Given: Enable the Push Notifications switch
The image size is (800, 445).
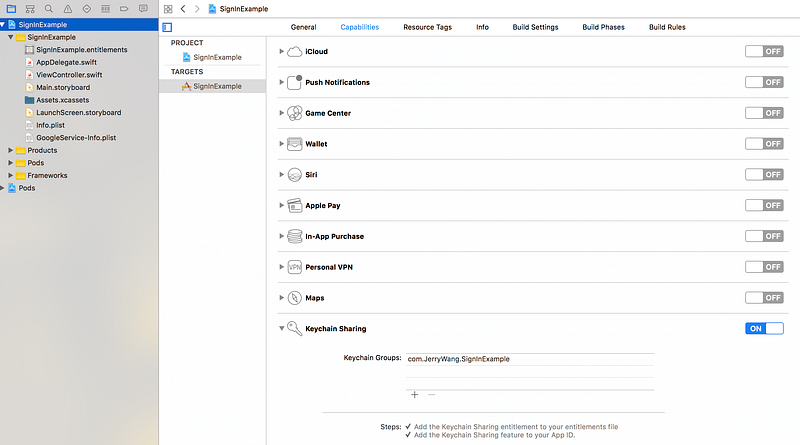Looking at the screenshot, I should click(764, 82).
